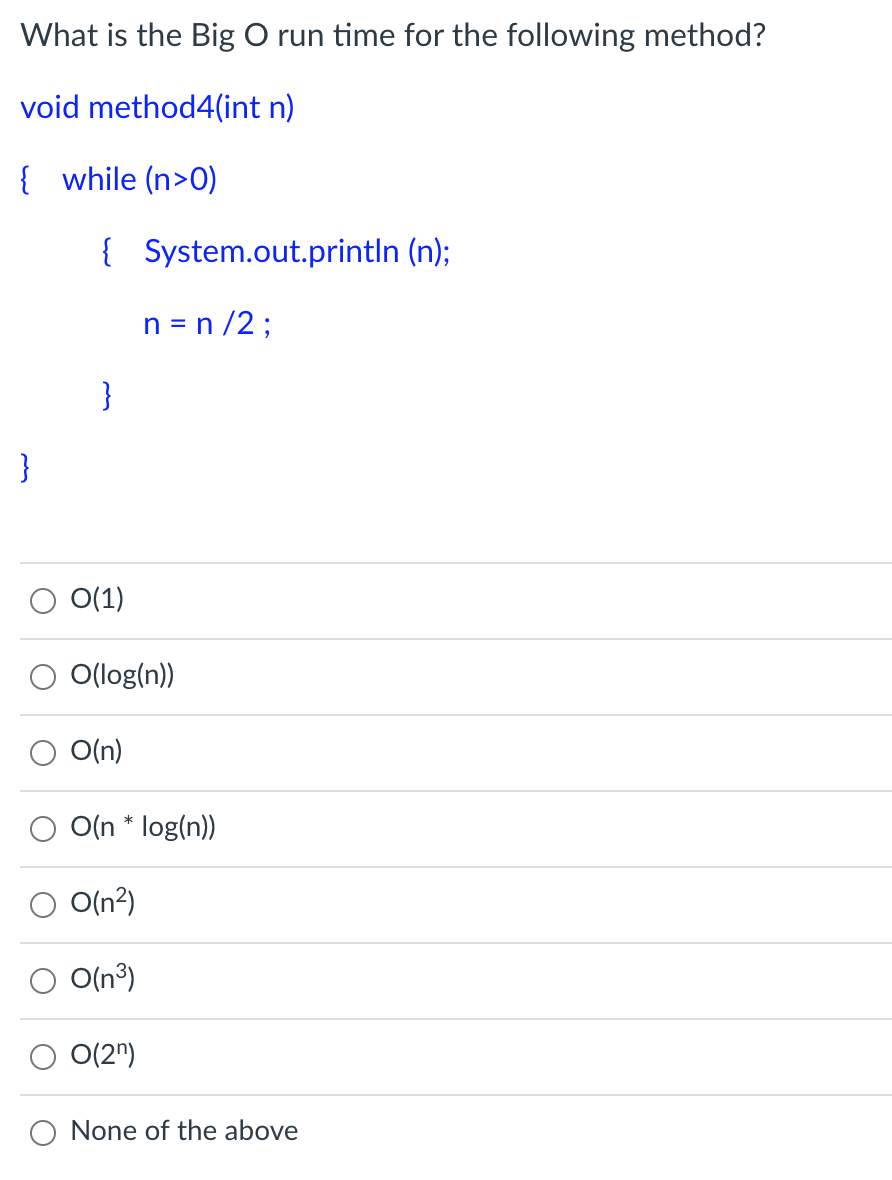Select the O(n²) radio button
Screen dimensions: 892x1180
43,904
